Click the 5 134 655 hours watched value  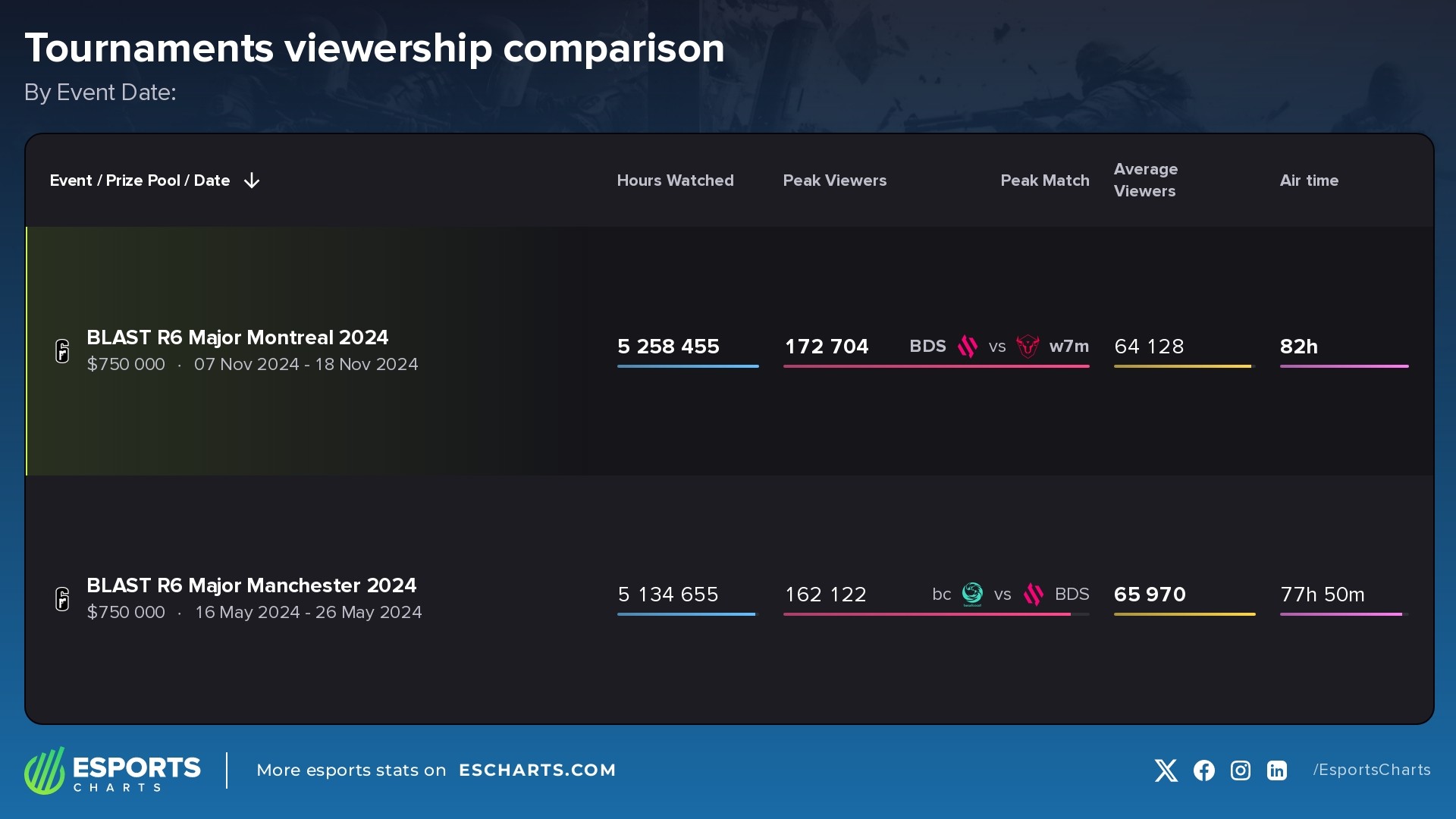(668, 595)
